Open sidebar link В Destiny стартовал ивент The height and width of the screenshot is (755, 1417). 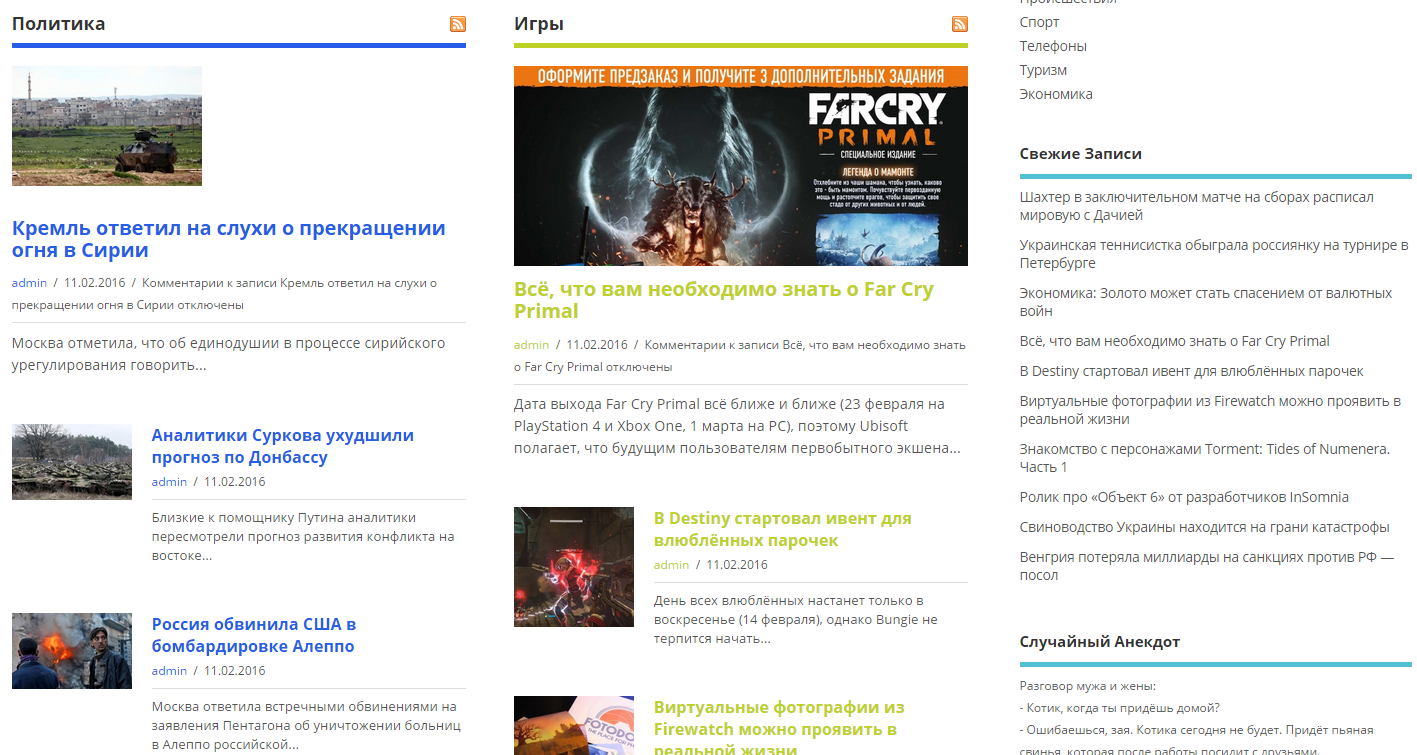[x=1192, y=371]
